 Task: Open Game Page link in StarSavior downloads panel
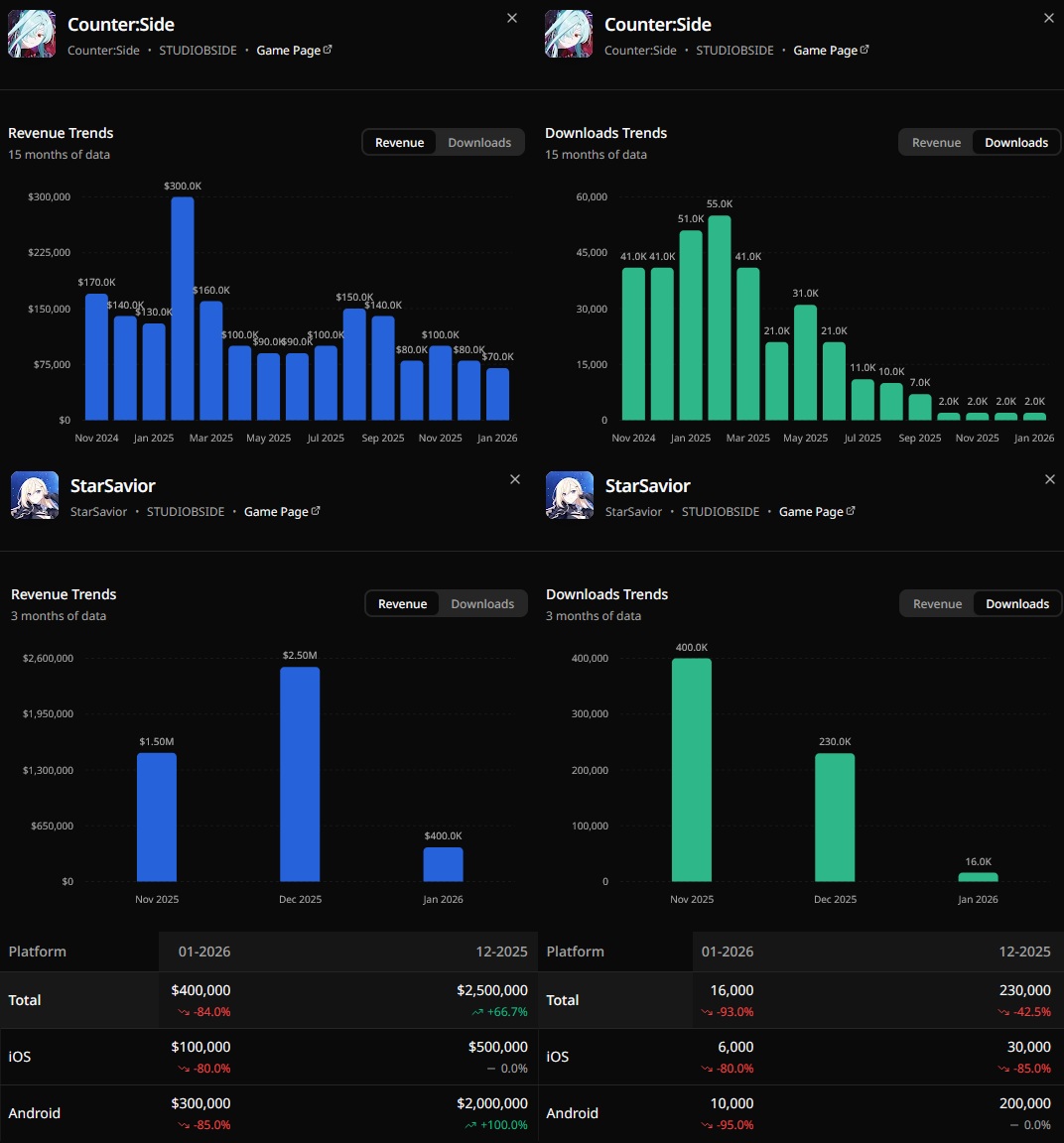click(817, 512)
